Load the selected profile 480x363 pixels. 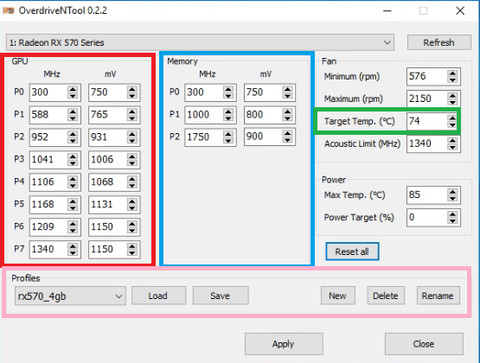coord(158,296)
